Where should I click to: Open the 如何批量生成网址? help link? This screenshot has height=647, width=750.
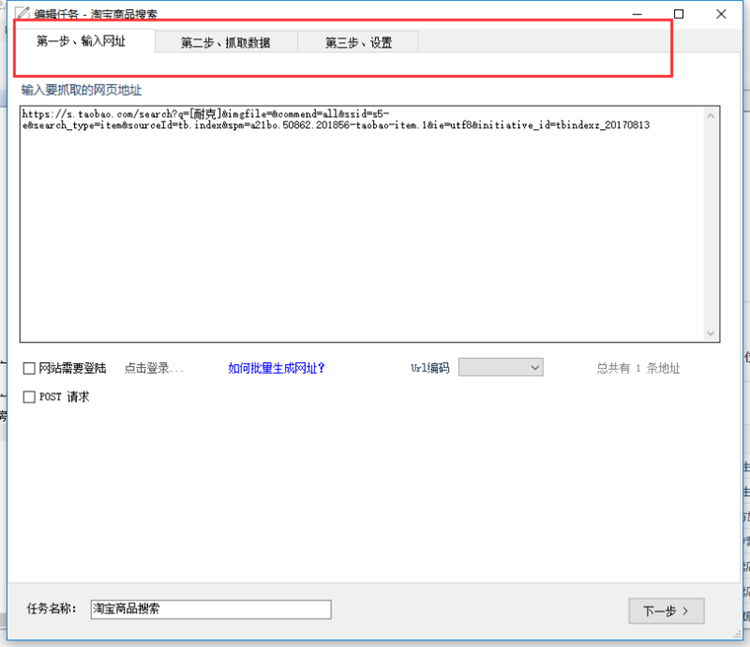click(276, 368)
